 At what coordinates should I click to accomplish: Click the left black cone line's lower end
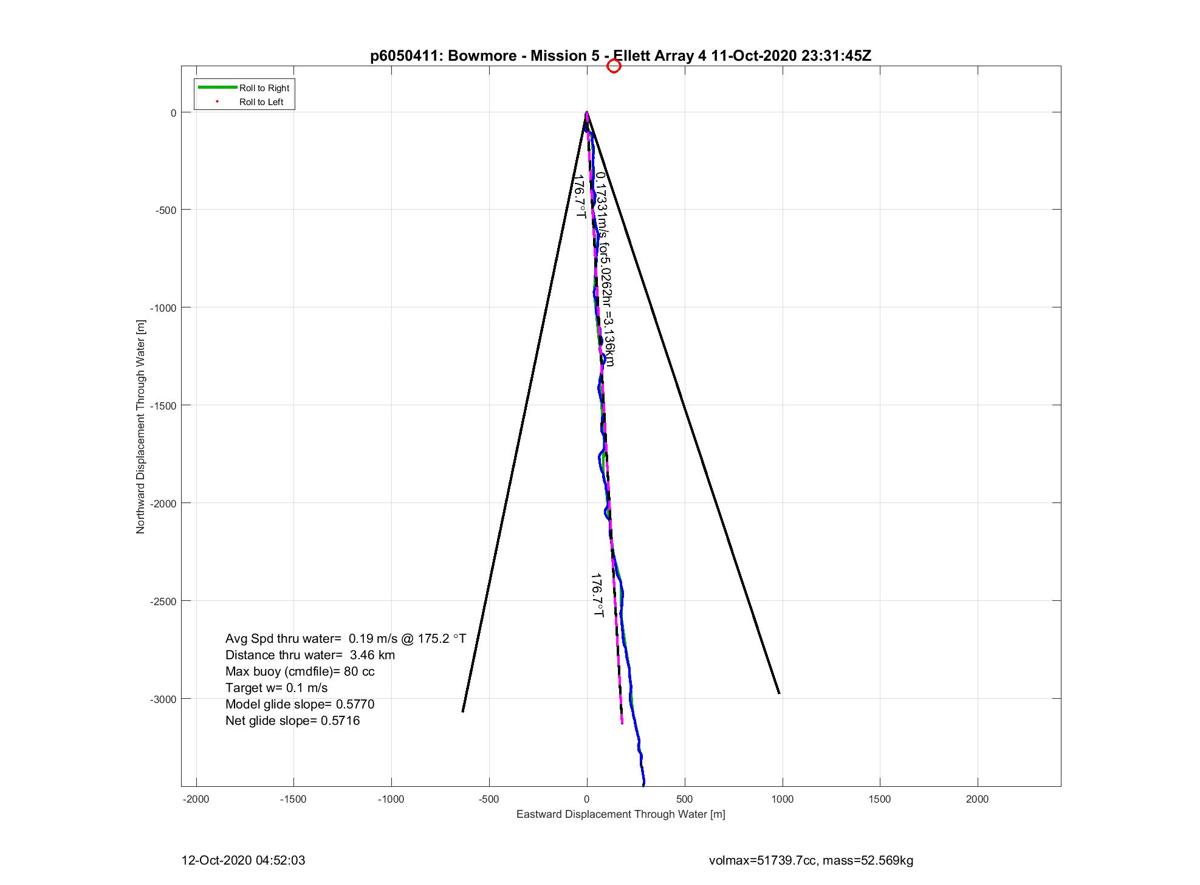pos(463,711)
